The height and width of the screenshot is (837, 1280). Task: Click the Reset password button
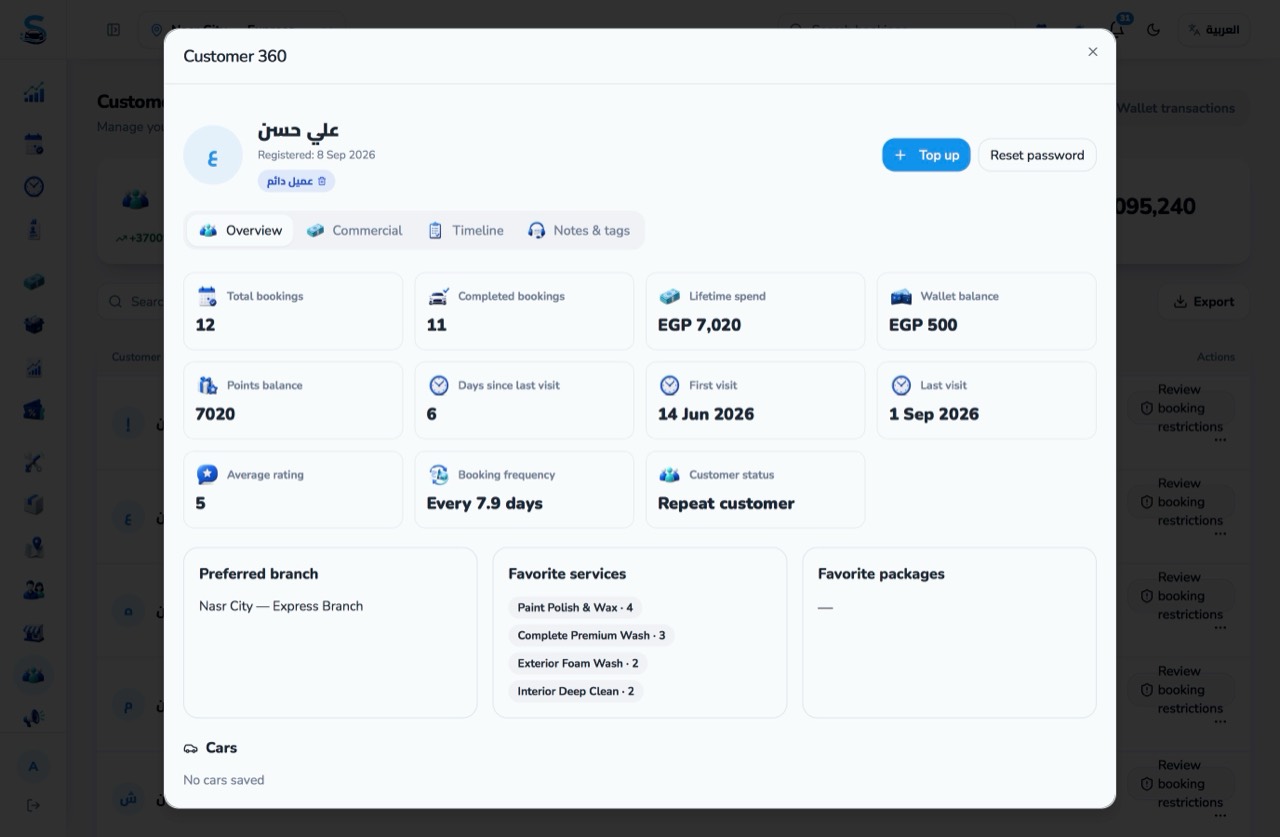click(1037, 155)
